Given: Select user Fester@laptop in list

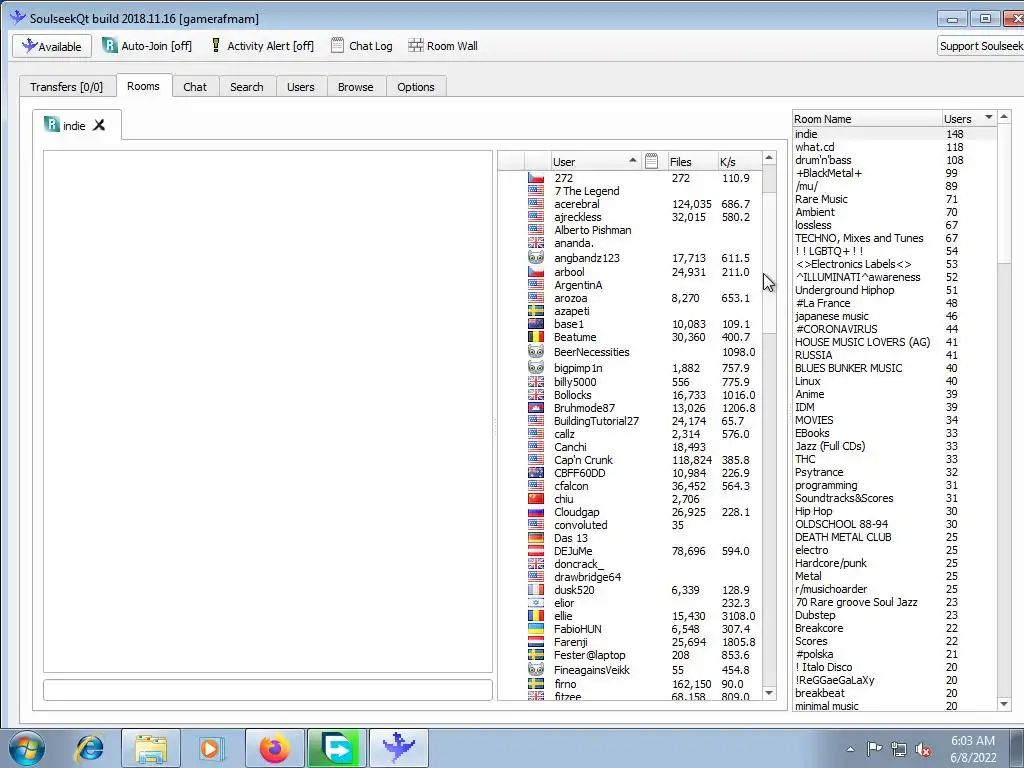Looking at the screenshot, I should point(630,655).
